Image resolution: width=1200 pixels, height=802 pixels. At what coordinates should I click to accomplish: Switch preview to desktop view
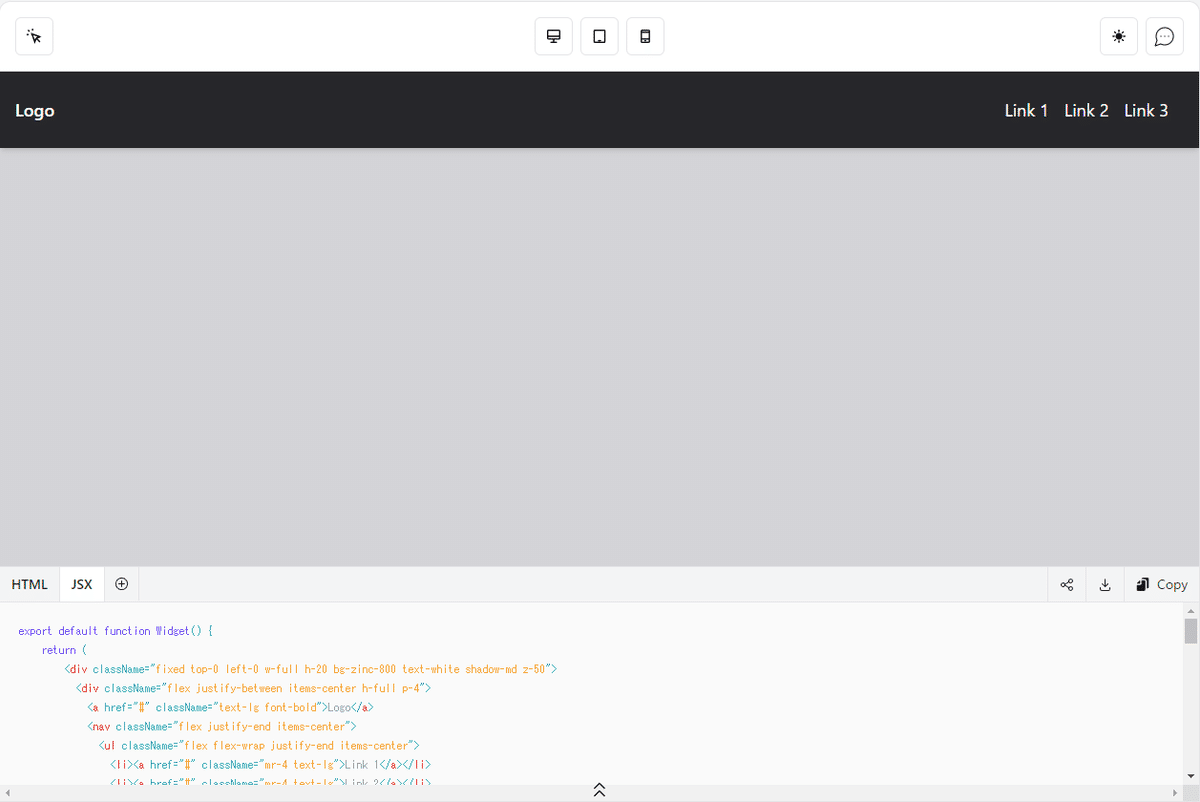click(x=553, y=36)
